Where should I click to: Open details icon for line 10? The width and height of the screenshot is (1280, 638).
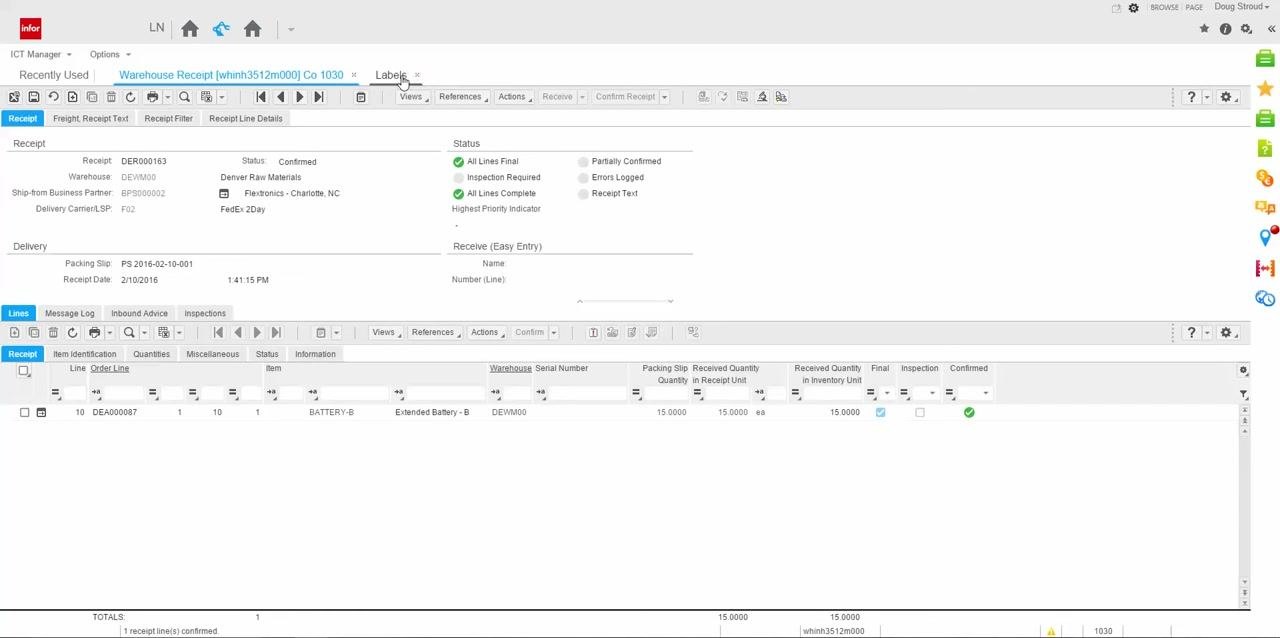(41, 412)
